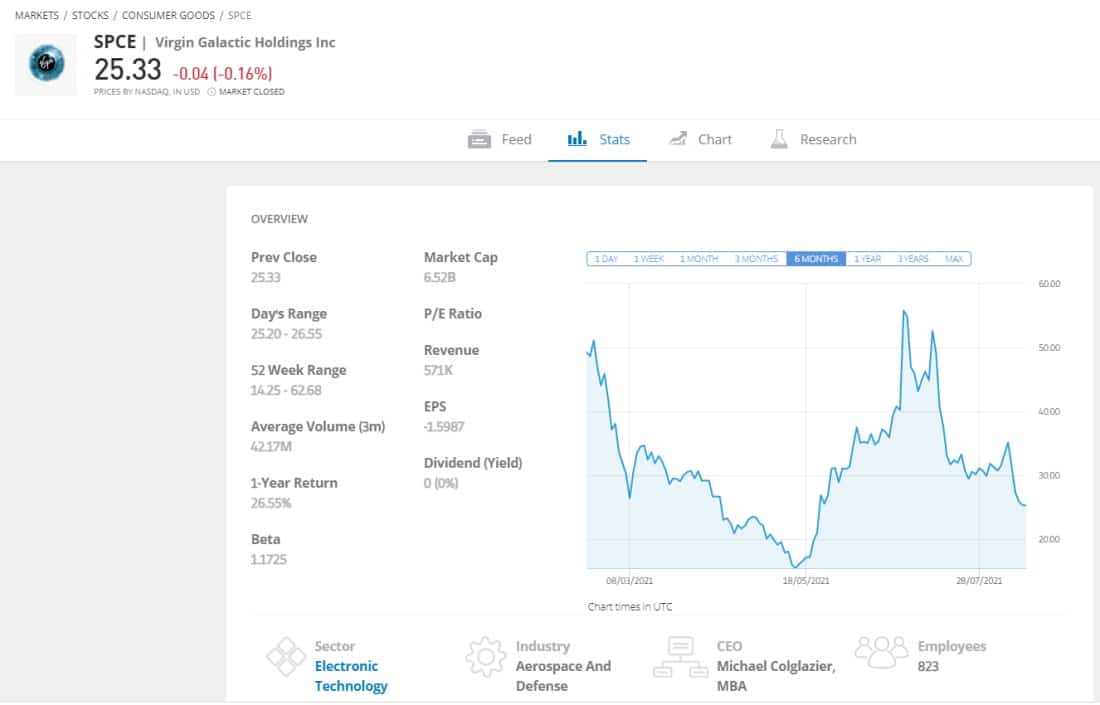Click the Feed tab newspaper icon

point(479,140)
